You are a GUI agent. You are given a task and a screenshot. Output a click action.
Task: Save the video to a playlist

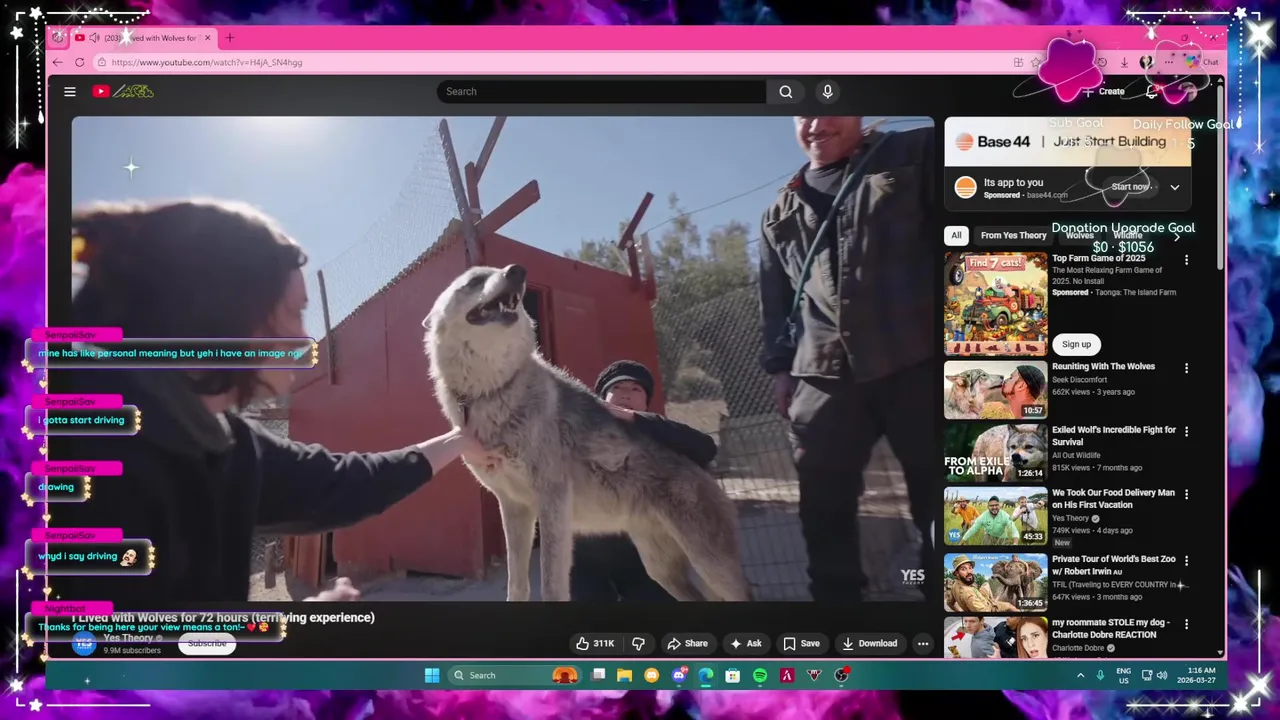[x=801, y=644]
